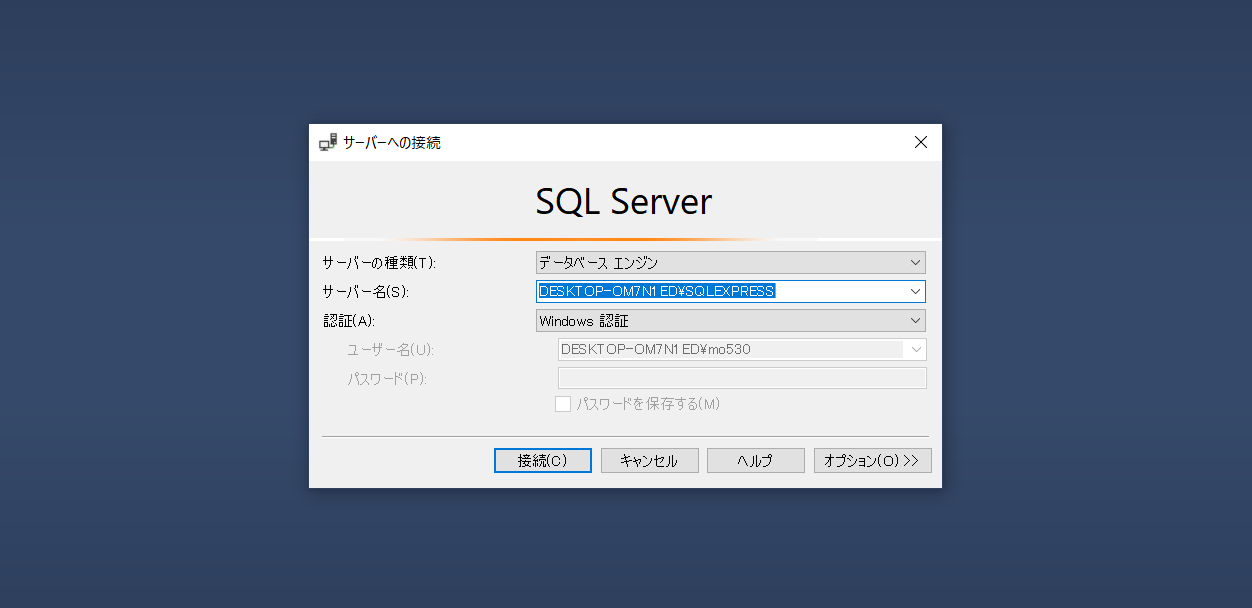The height and width of the screenshot is (608, 1252).
Task: Click the server connection dialog title icon
Action: [x=328, y=143]
